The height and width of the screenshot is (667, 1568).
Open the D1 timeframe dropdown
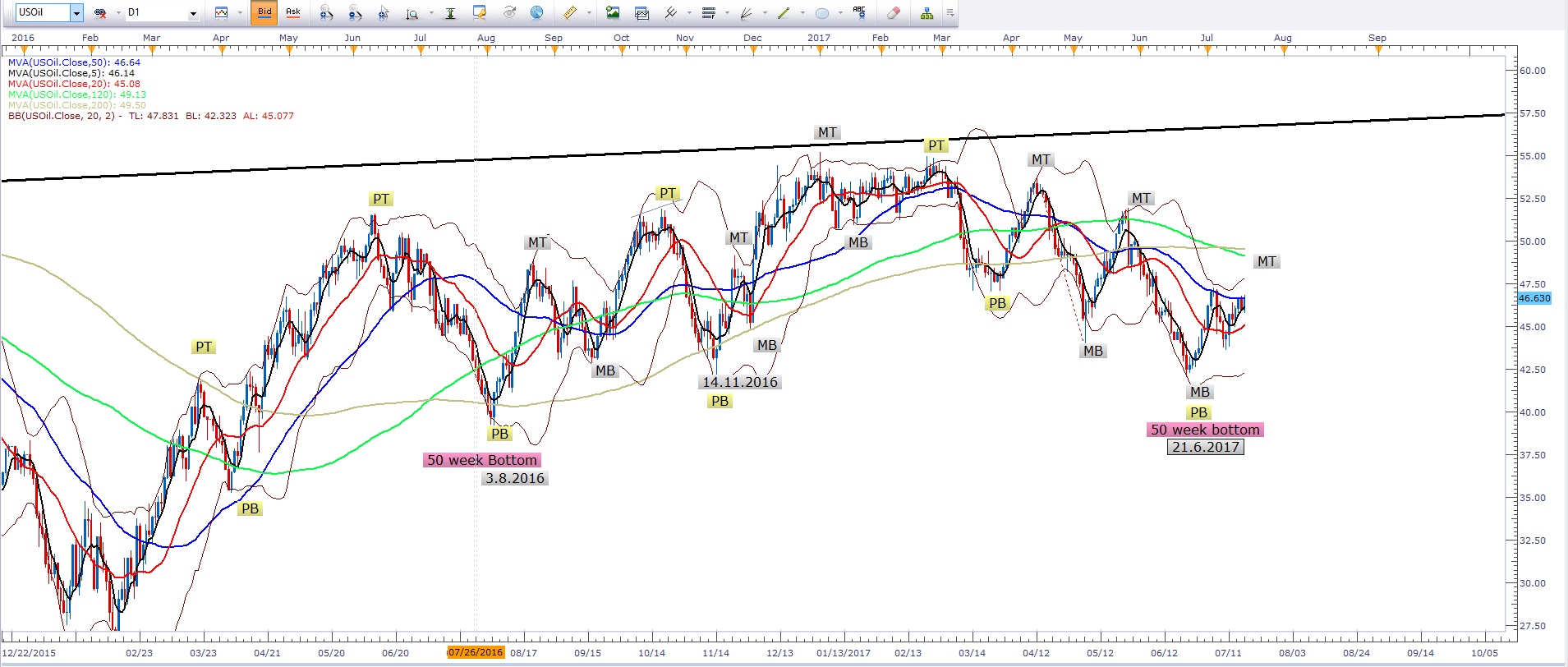pos(193,13)
